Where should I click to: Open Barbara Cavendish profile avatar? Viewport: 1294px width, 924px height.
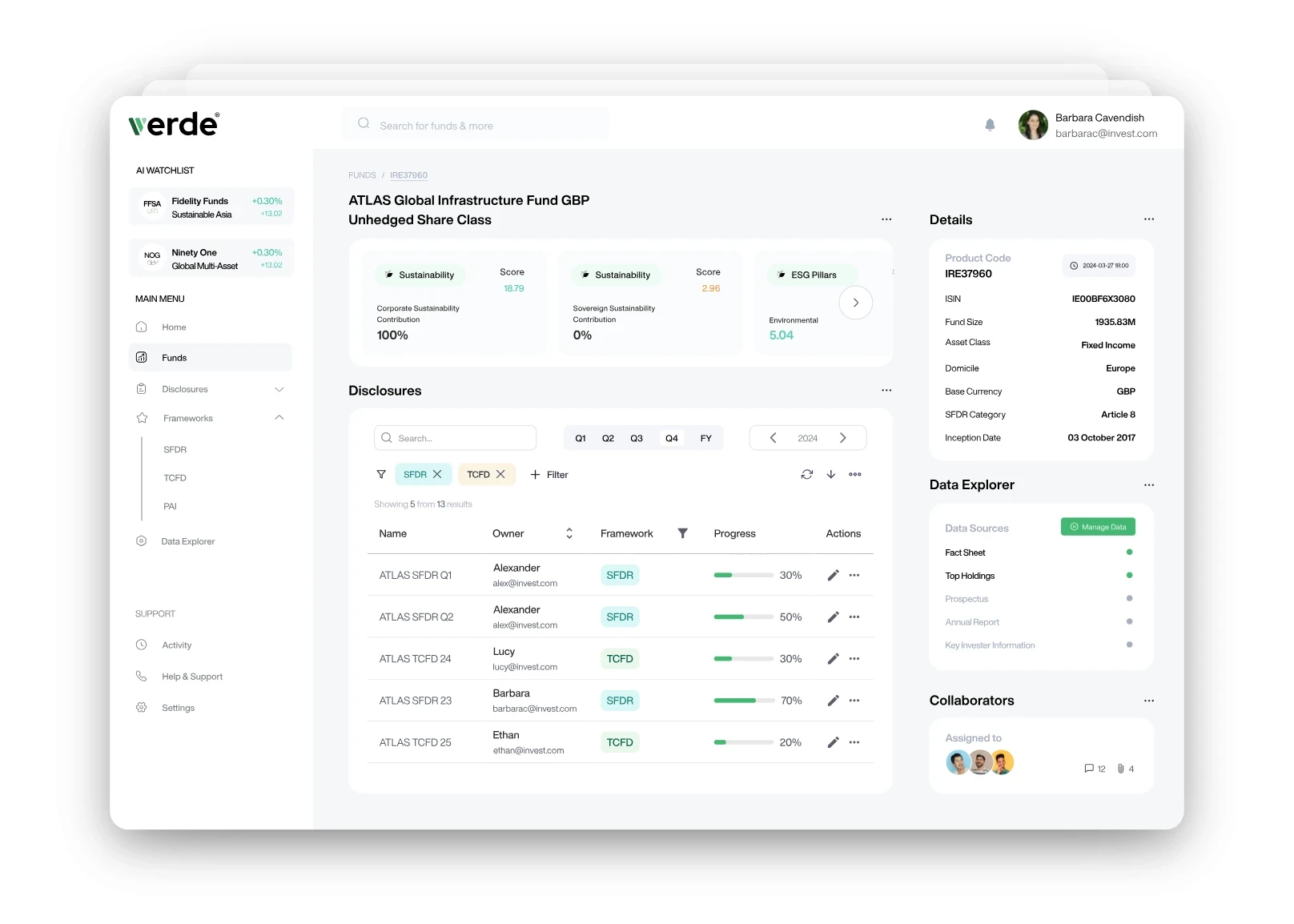click(1033, 125)
